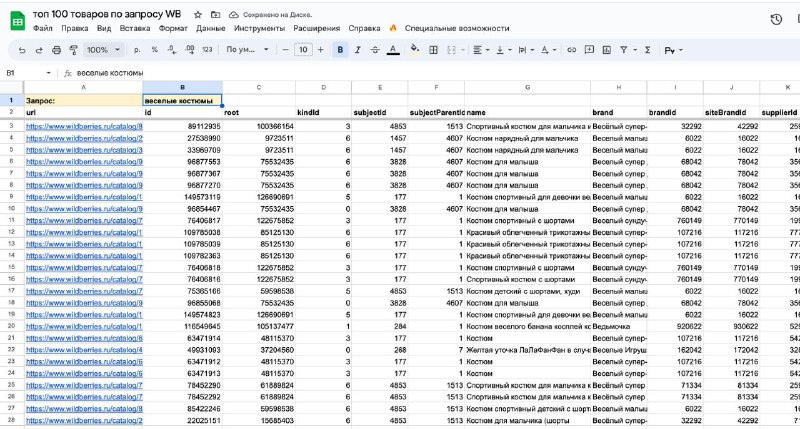Open the Вставка menu
800x429 pixels.
(135, 28)
